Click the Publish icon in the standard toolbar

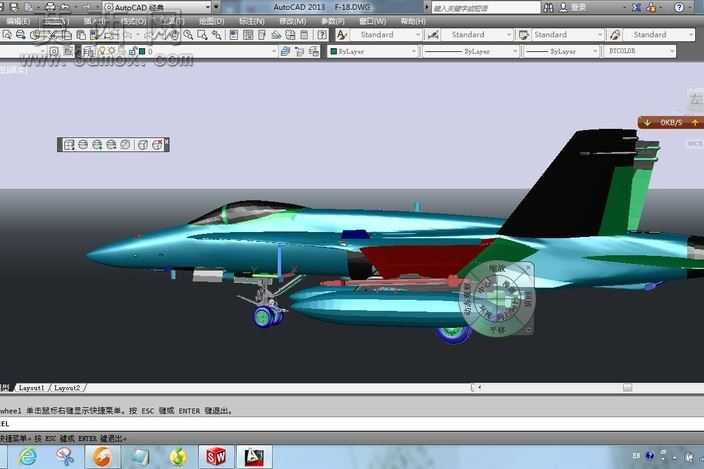tap(21, 35)
